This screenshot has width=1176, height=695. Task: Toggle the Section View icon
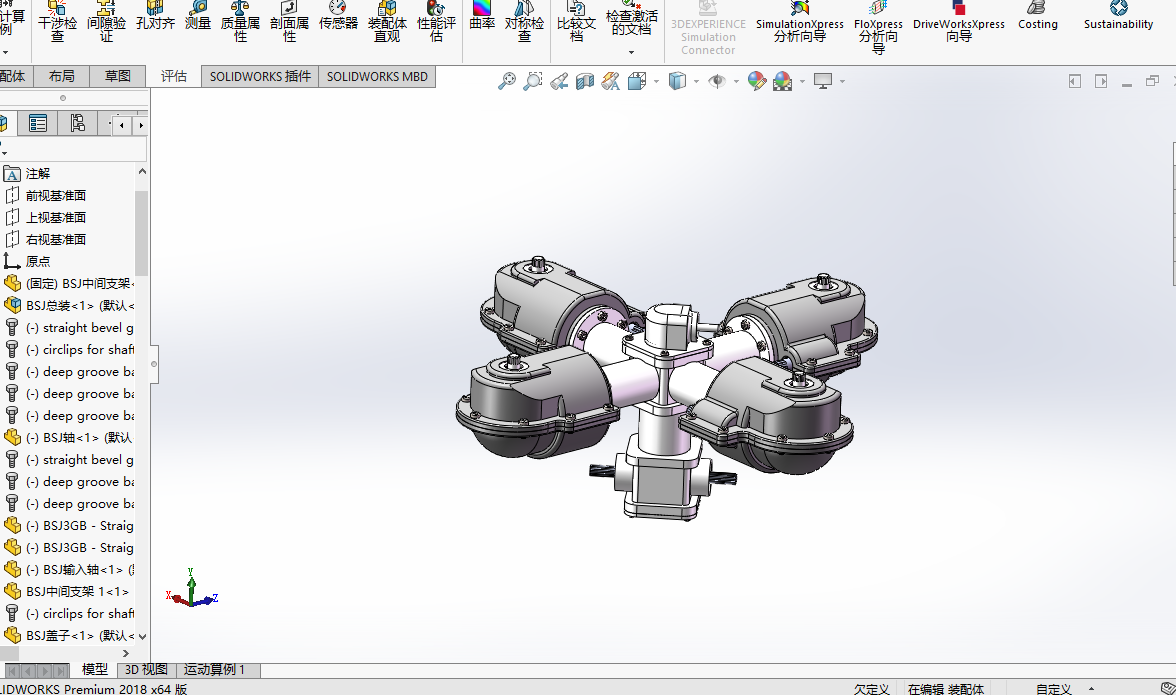pyautogui.click(x=585, y=81)
